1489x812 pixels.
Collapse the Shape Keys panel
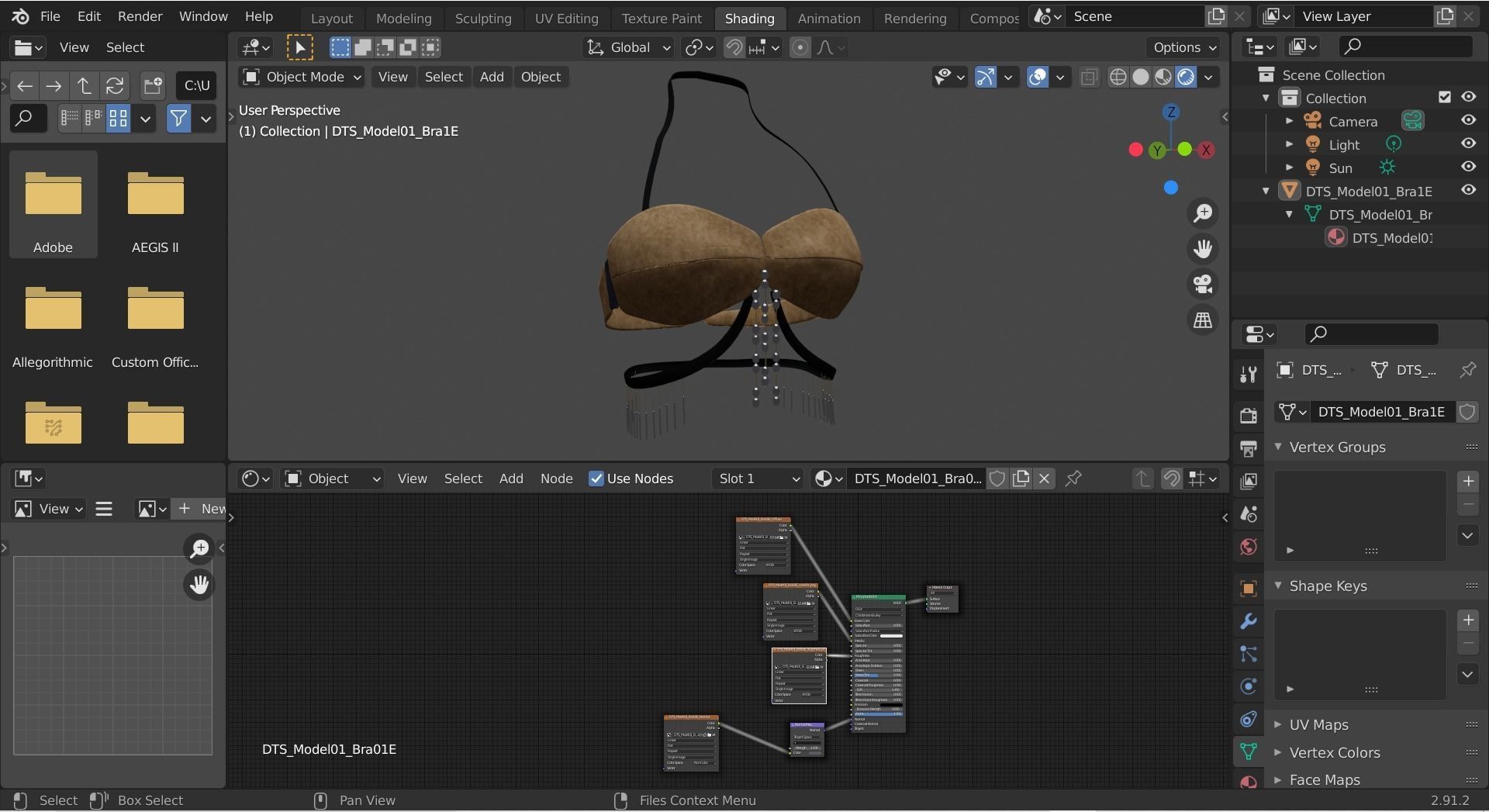coord(1278,586)
